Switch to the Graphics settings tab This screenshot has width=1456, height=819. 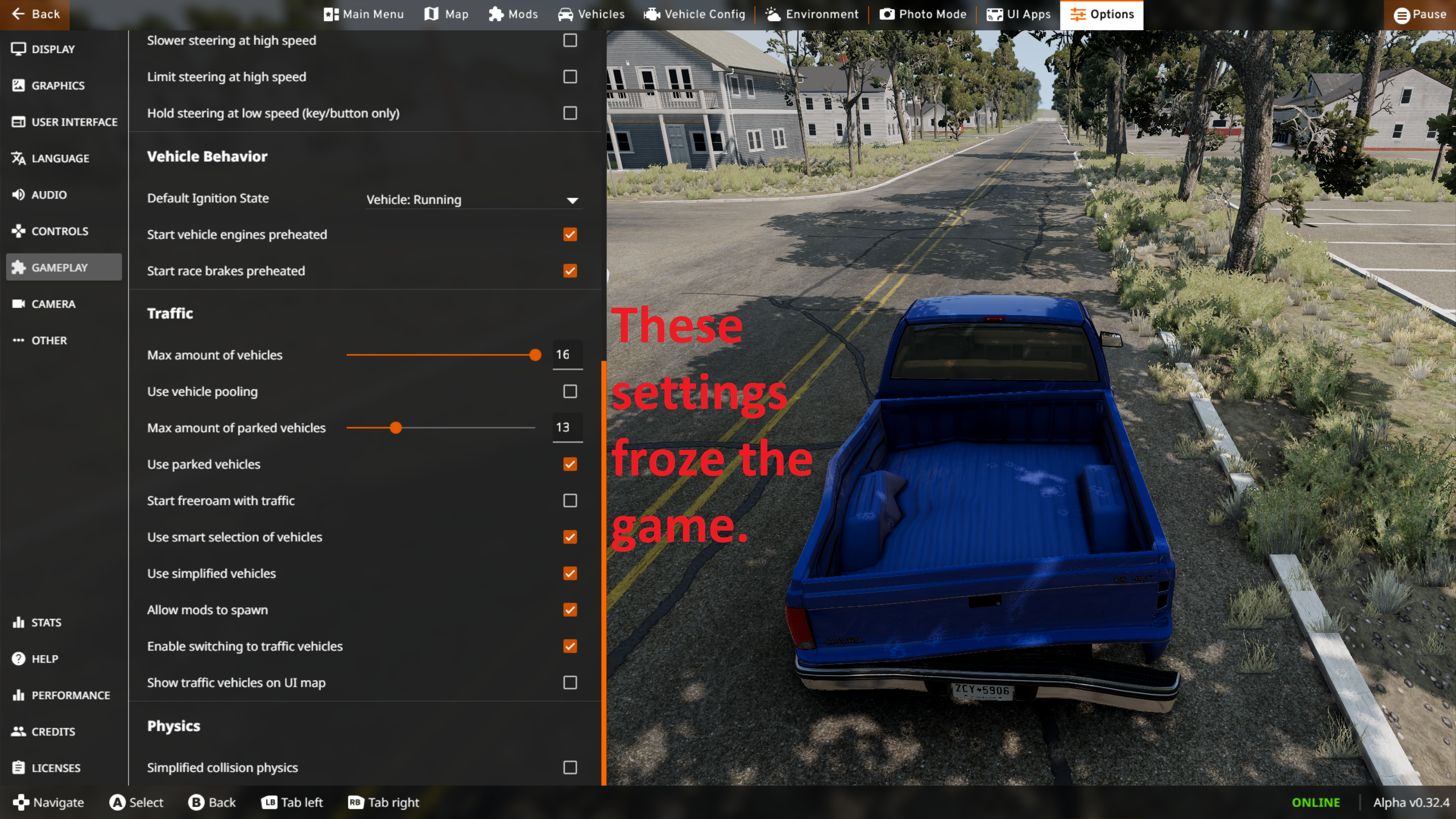click(x=57, y=85)
